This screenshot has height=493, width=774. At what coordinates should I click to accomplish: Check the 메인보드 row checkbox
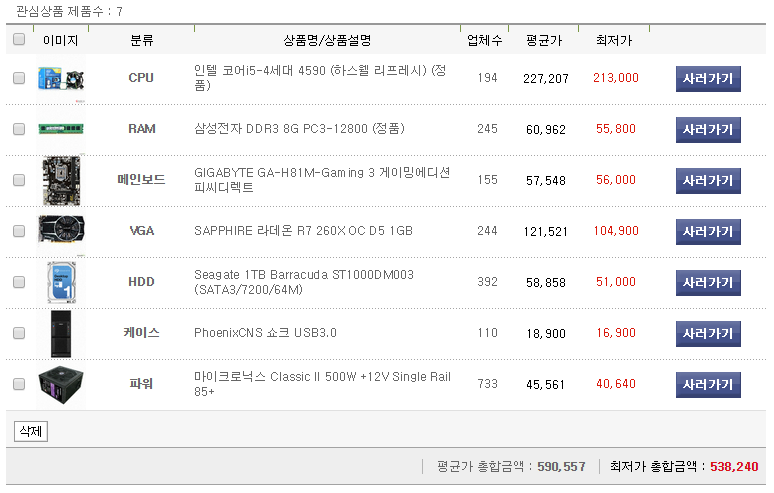pos(19,180)
